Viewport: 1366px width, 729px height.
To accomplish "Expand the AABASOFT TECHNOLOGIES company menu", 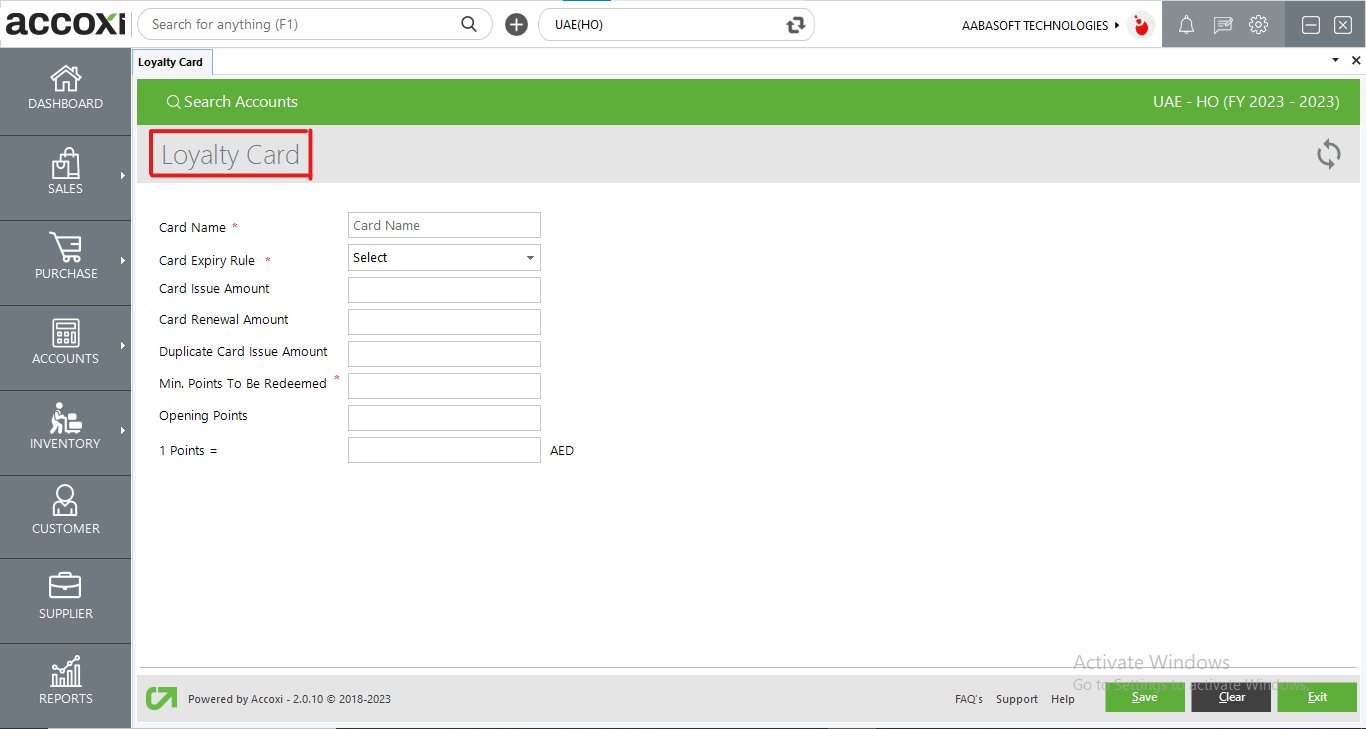I will [x=1040, y=25].
